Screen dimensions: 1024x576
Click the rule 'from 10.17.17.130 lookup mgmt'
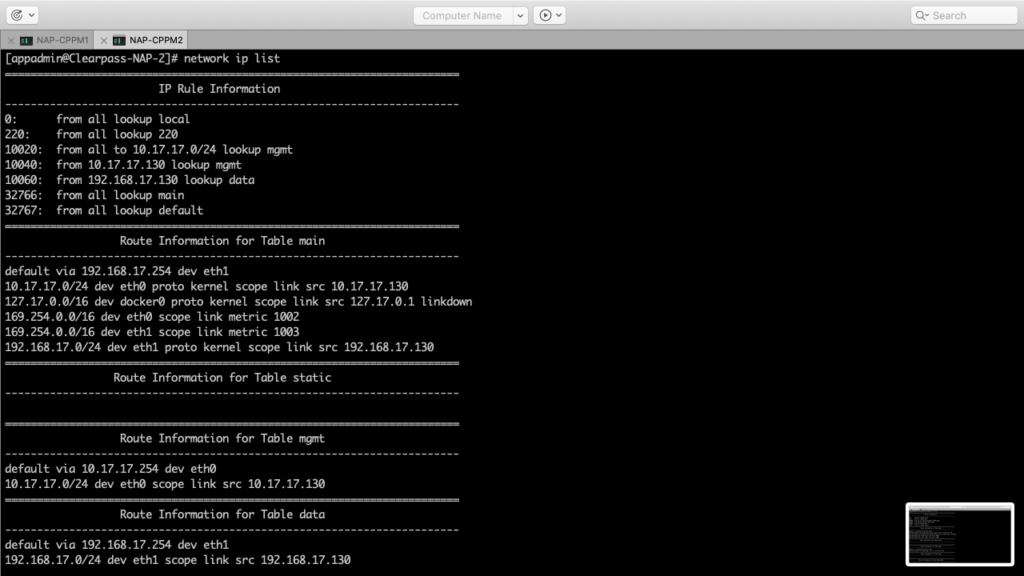tap(149, 165)
